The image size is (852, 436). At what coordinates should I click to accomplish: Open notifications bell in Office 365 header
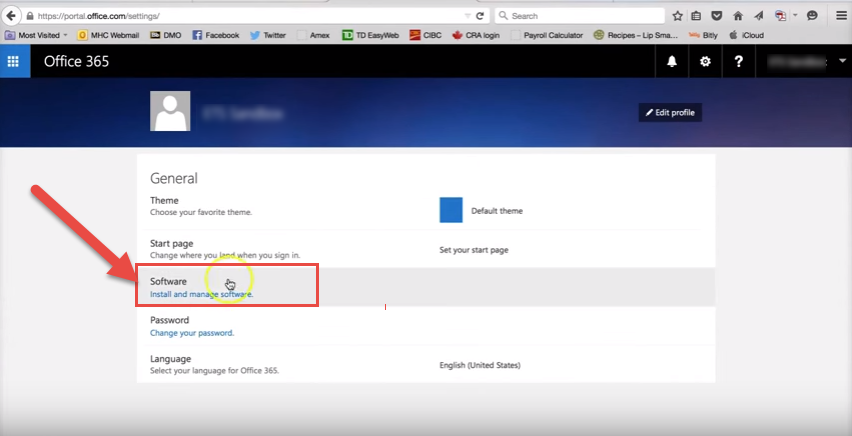[672, 61]
